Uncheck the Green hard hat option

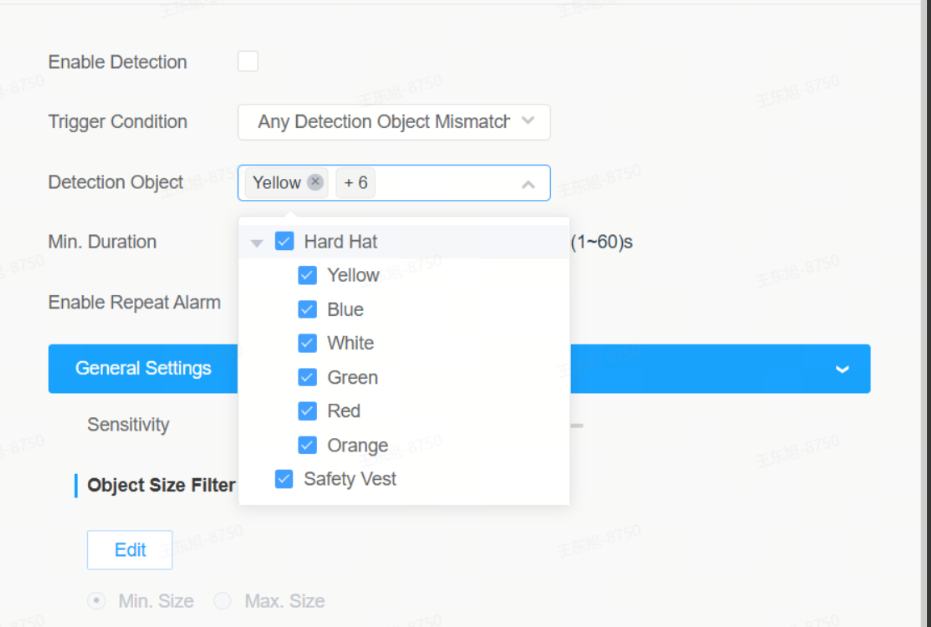tap(308, 377)
